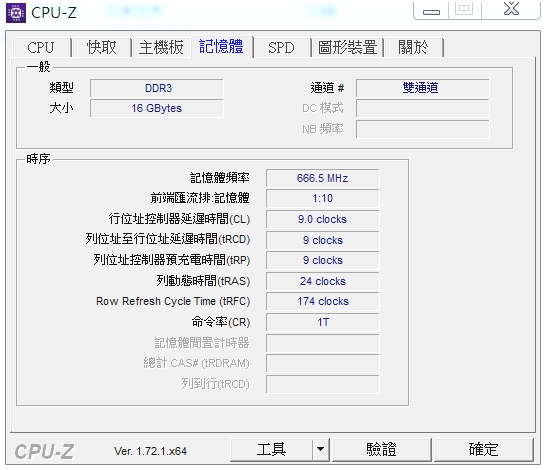The width and height of the screenshot is (547, 470).
Task: Expand the dropdown arrow next to 工具
Action: (x=320, y=449)
